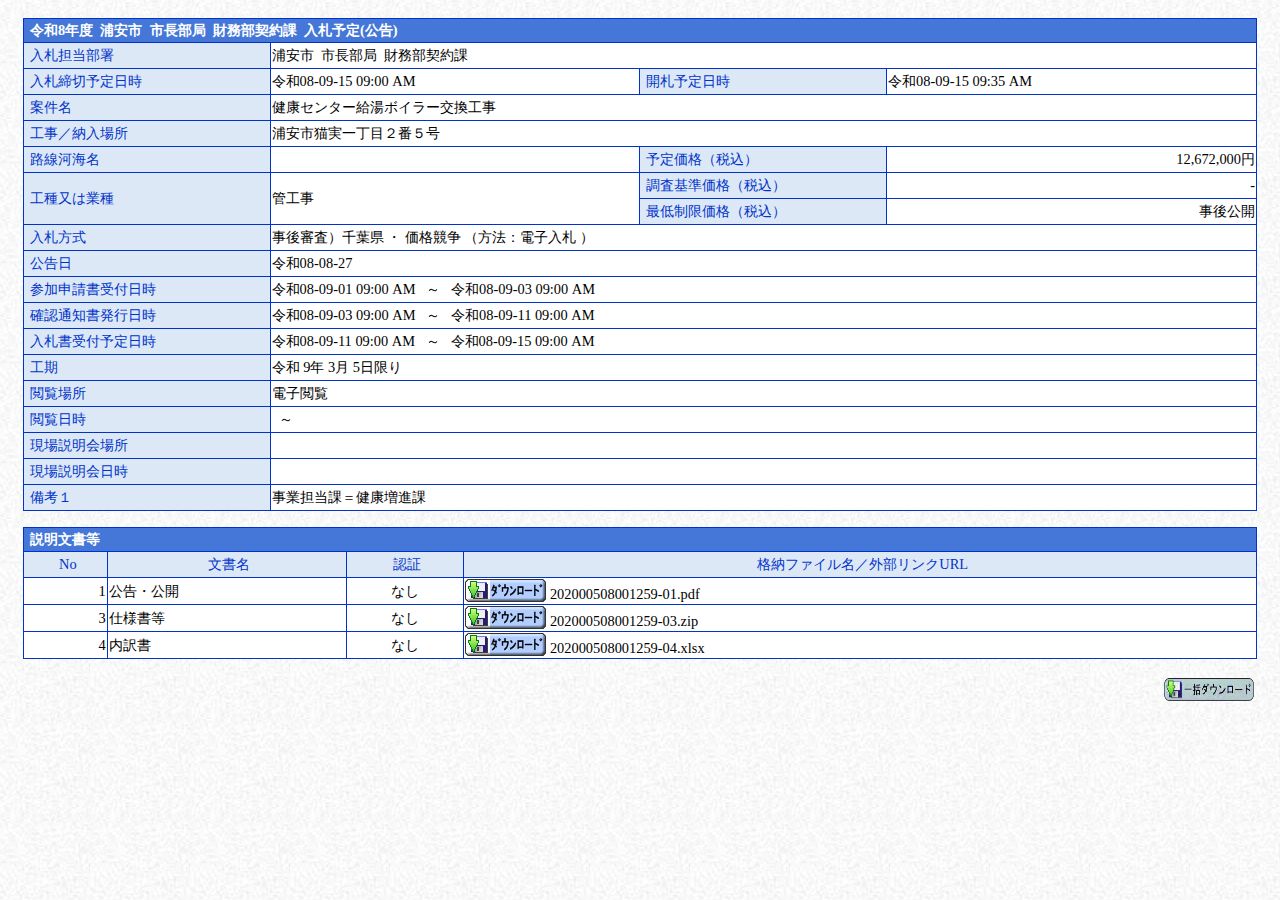Click the 電子閲覧 viewing place value
This screenshot has width=1280, height=900.
[x=300, y=393]
